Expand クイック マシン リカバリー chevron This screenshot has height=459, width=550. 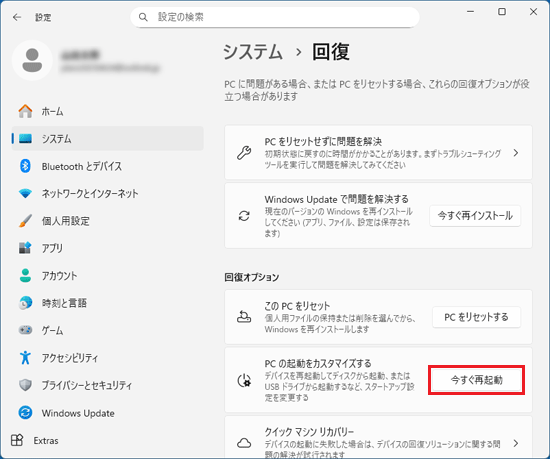(516, 443)
